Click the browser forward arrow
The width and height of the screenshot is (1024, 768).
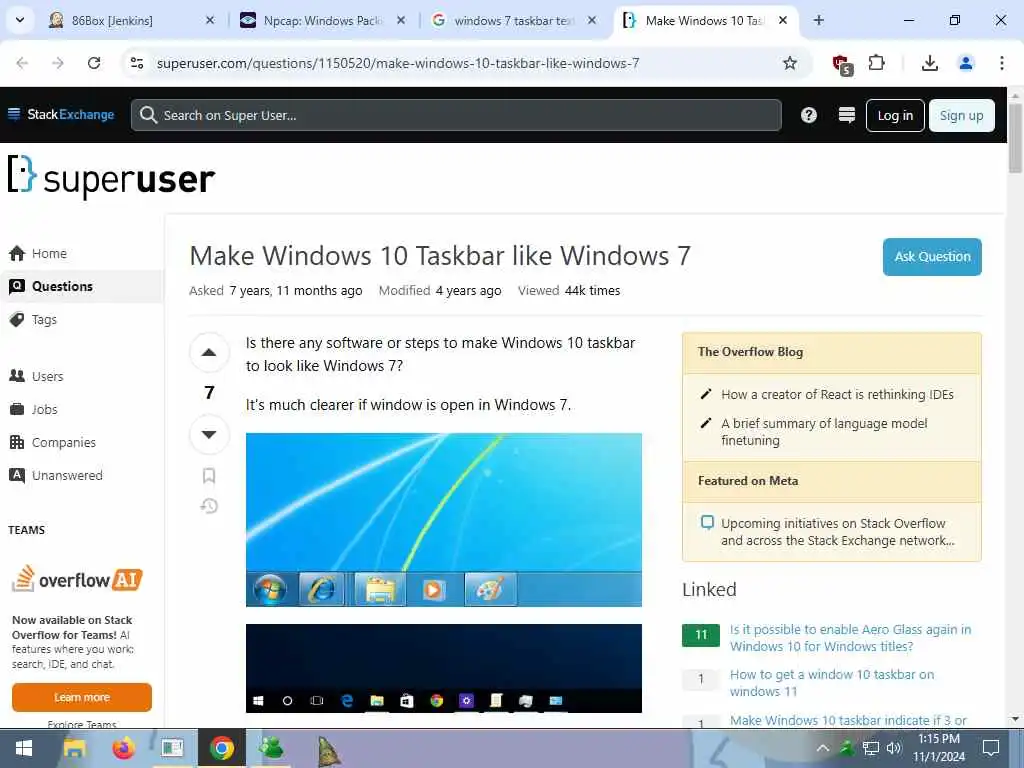point(58,63)
